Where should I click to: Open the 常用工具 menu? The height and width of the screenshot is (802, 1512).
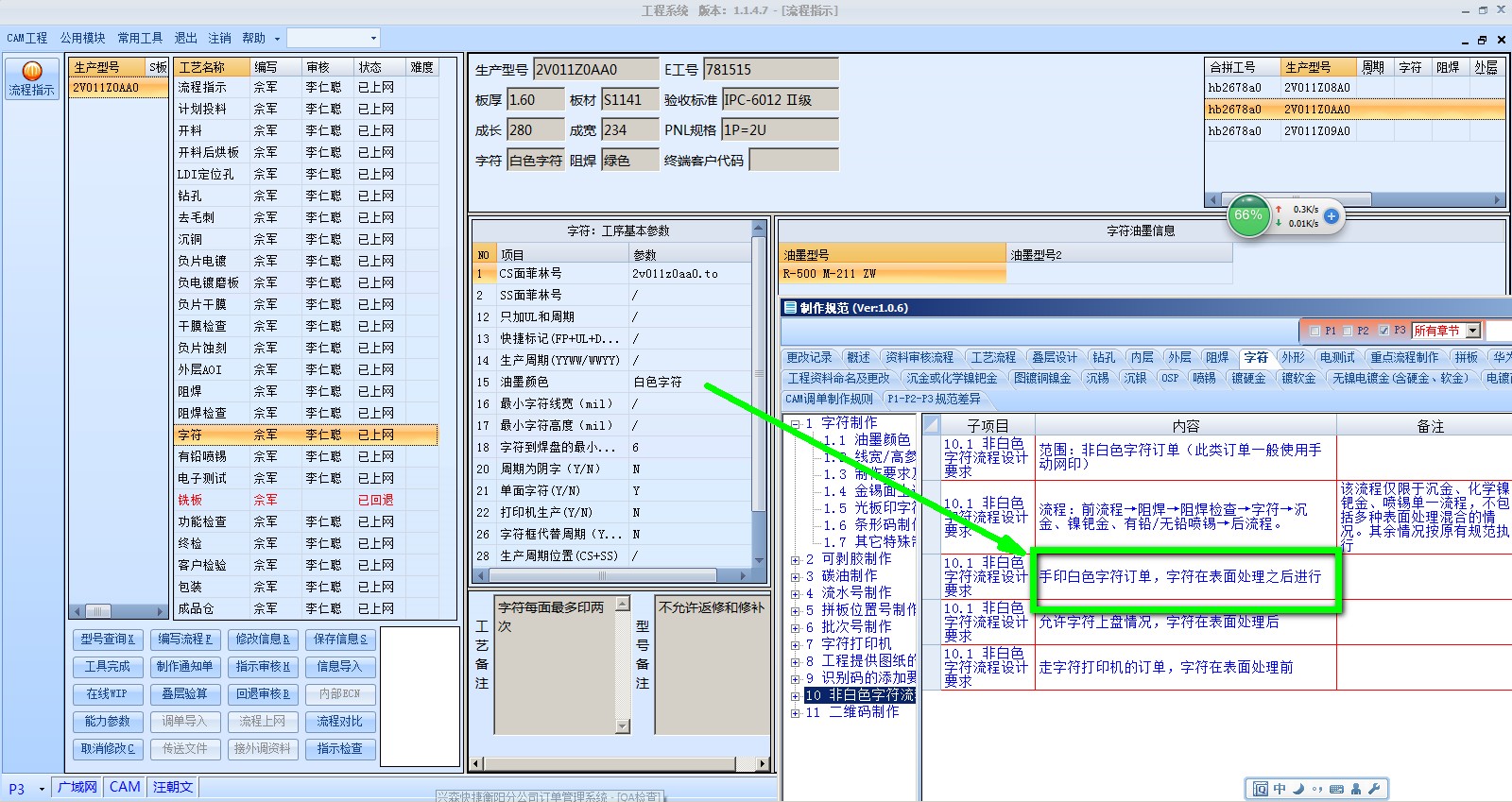(x=140, y=38)
